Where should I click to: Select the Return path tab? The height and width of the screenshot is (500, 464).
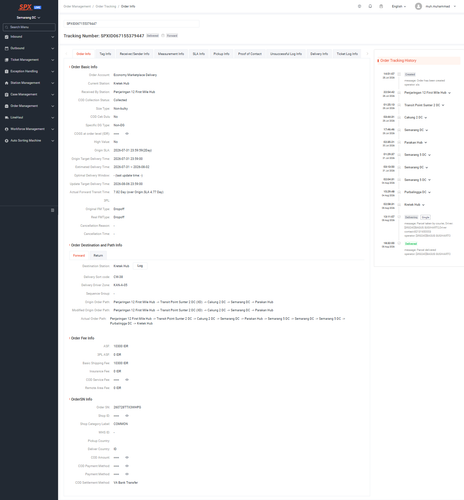(x=98, y=256)
